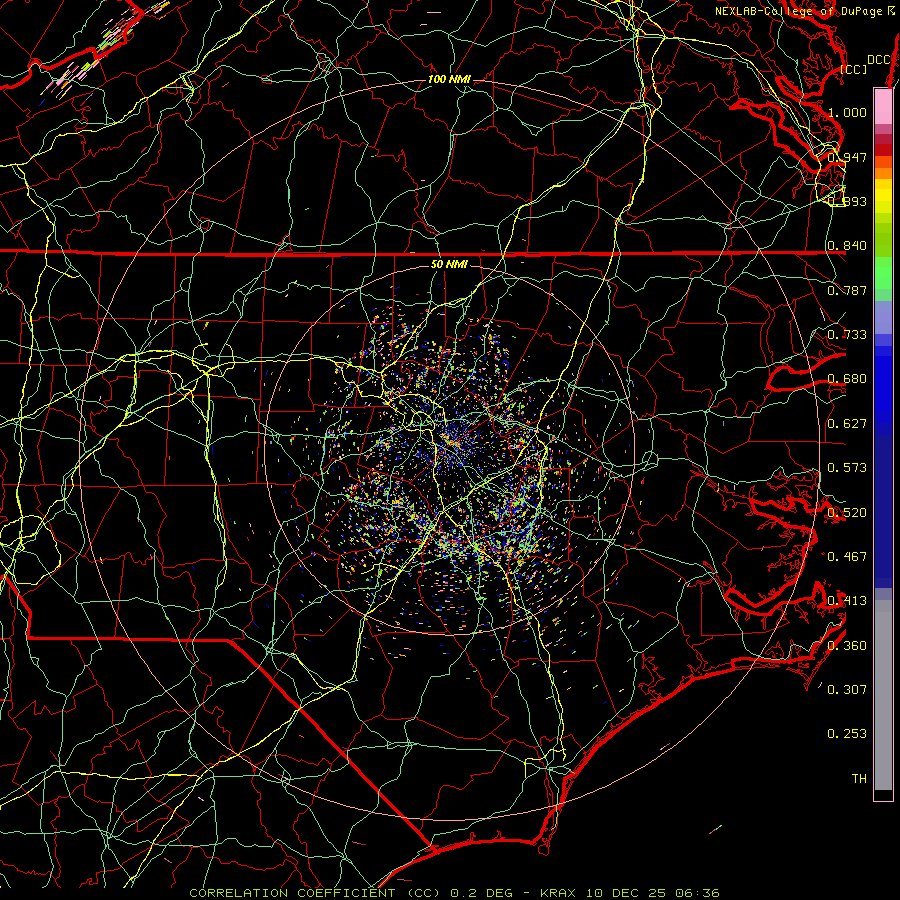Image resolution: width=900 pixels, height=900 pixels.
Task: Click the 0.253 legend value
Action: 847,734
